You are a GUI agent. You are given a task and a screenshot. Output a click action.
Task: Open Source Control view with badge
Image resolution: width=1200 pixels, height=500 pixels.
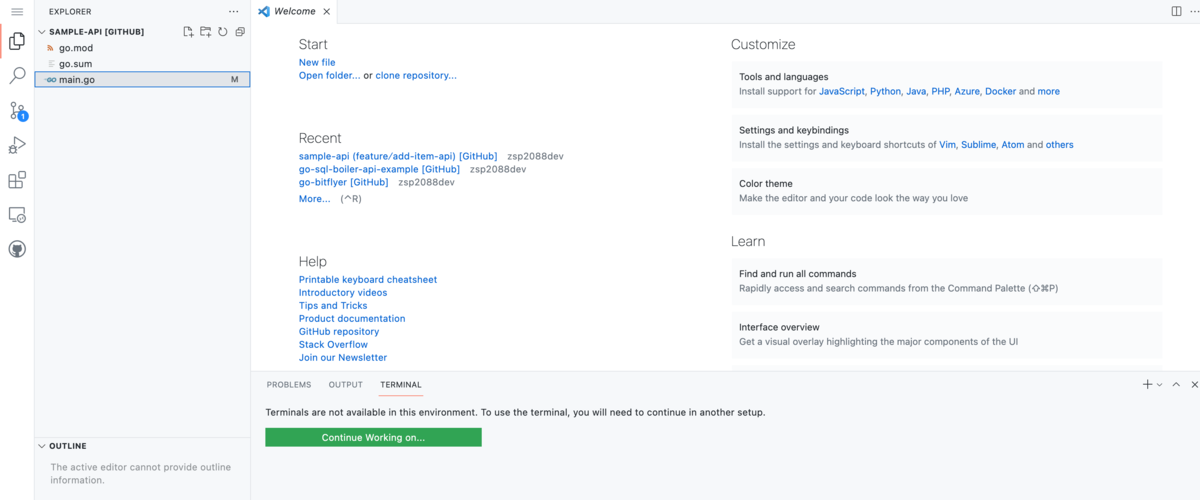[17, 111]
